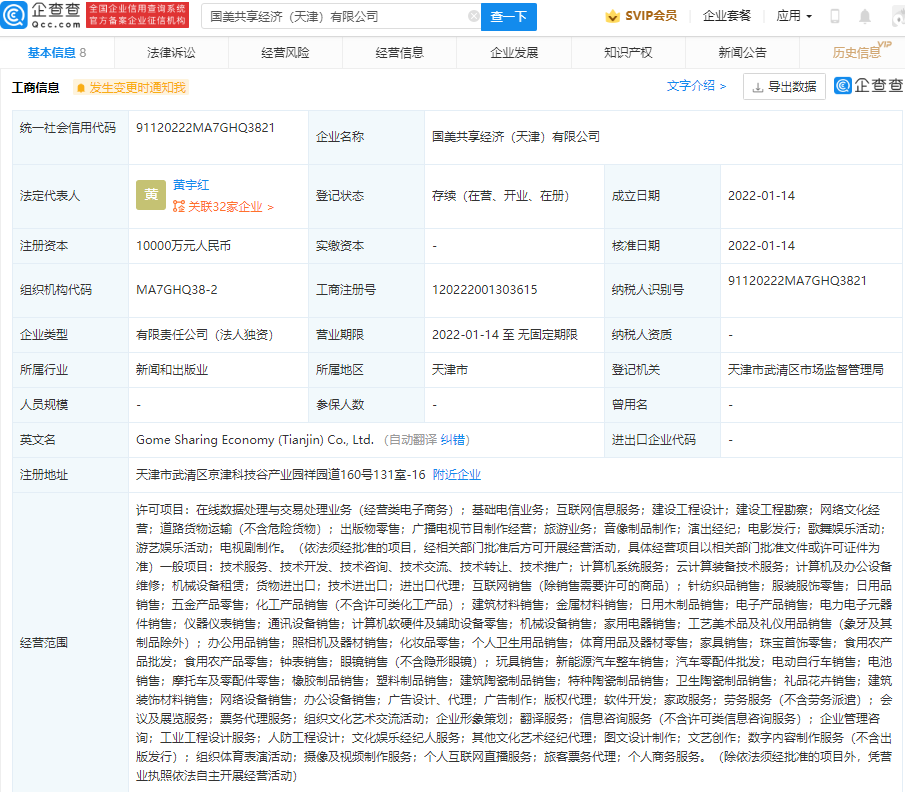The image size is (905, 792).
Task: Click the SVIP会员 crown icon
Action: pos(609,16)
